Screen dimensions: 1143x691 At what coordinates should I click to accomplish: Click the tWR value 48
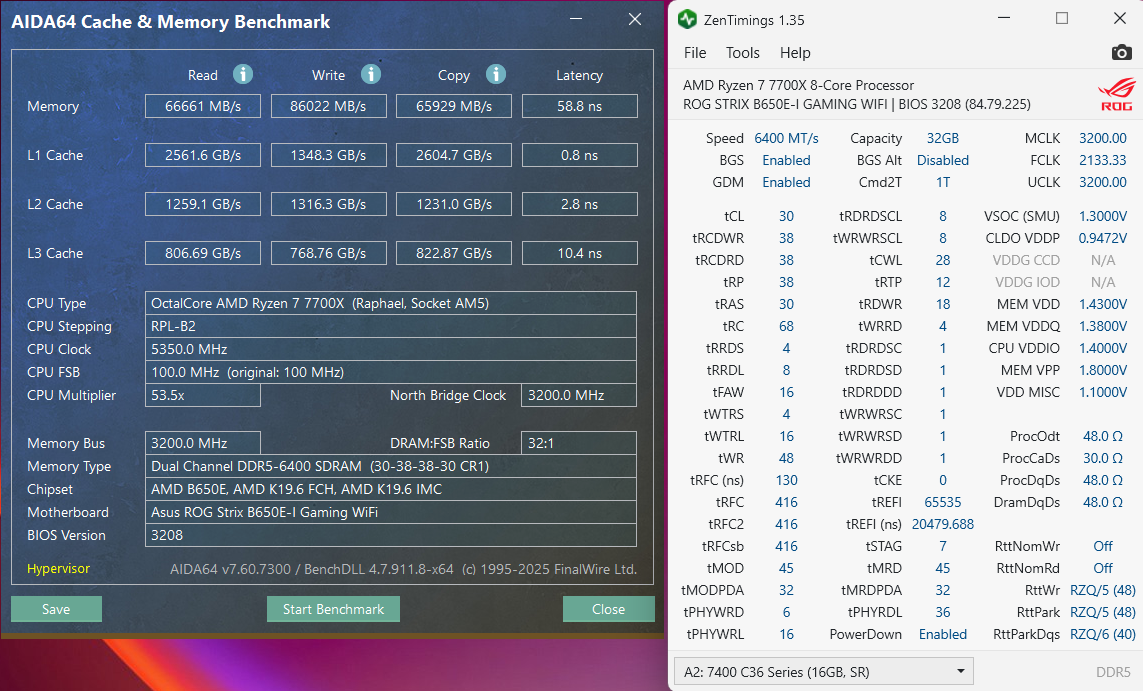pyautogui.click(x=786, y=458)
